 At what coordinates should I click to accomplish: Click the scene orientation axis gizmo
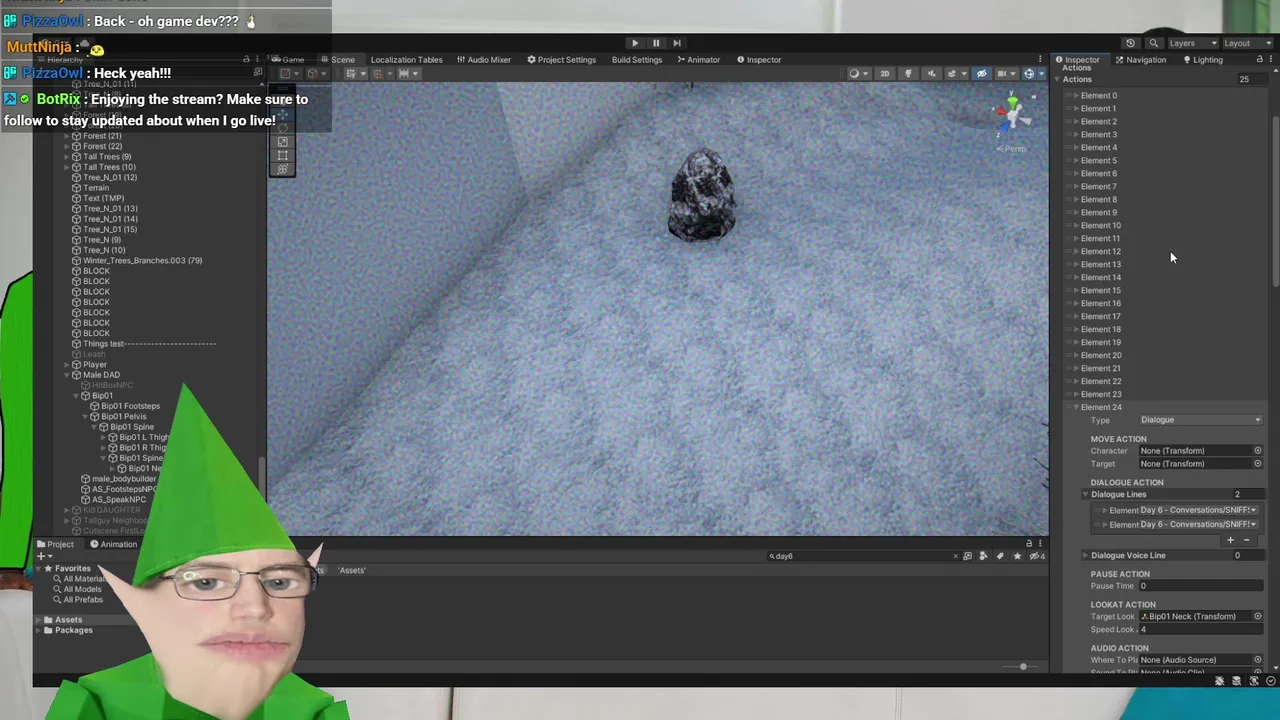[x=1012, y=115]
